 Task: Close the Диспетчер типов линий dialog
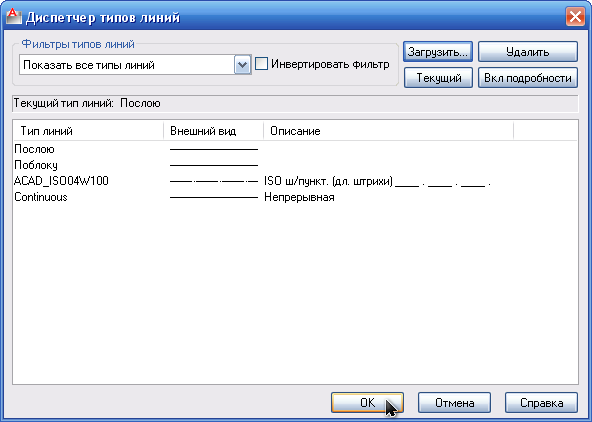[x=575, y=17]
